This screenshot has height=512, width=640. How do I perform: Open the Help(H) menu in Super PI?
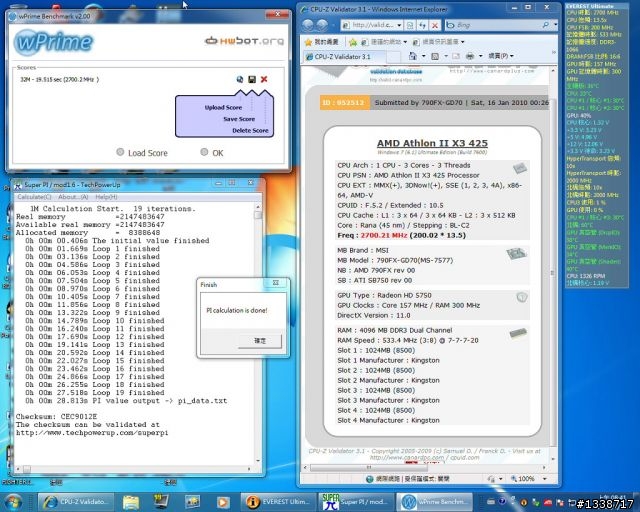point(106,197)
